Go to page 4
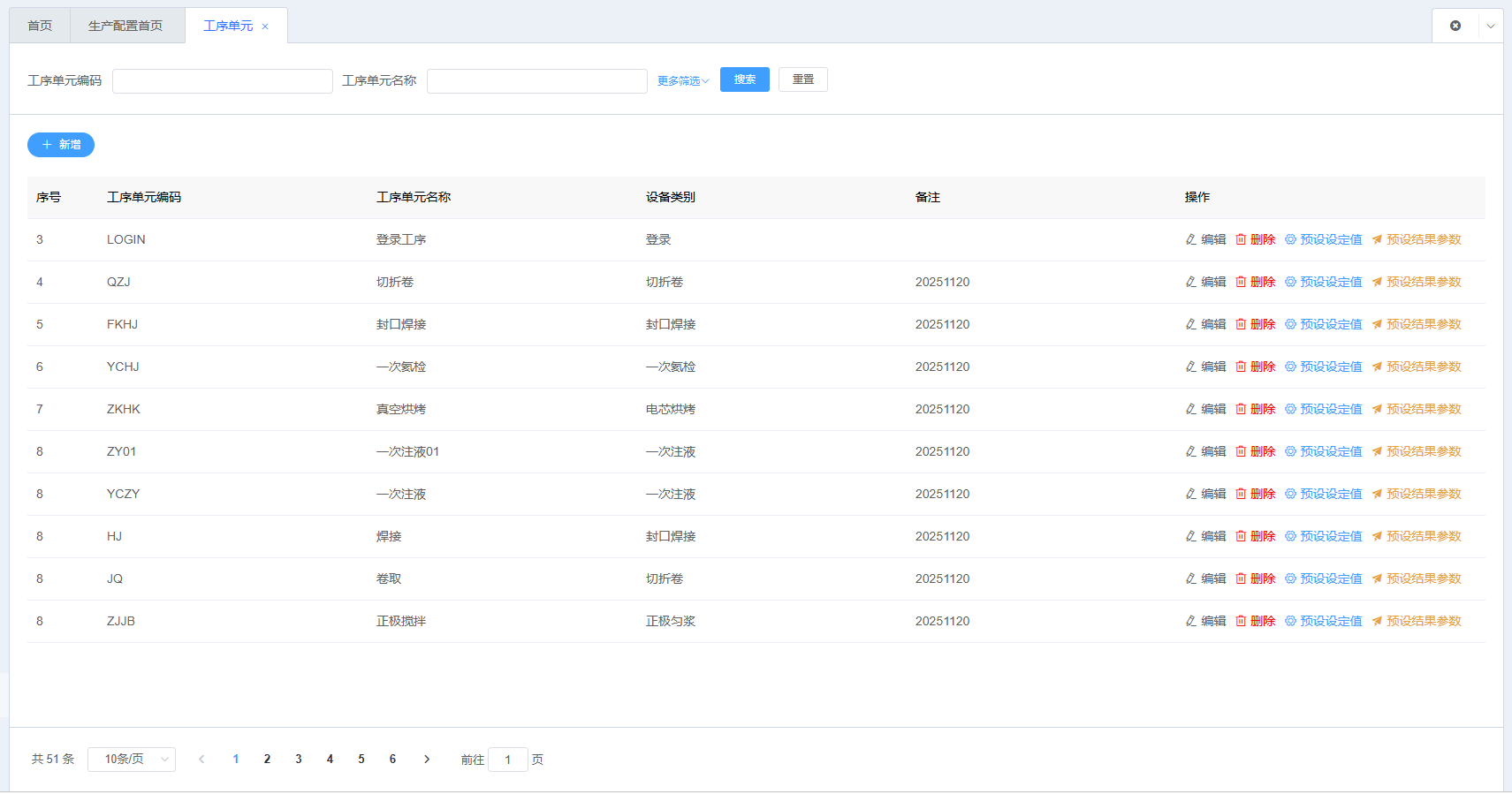The image size is (1512, 794). point(330,759)
